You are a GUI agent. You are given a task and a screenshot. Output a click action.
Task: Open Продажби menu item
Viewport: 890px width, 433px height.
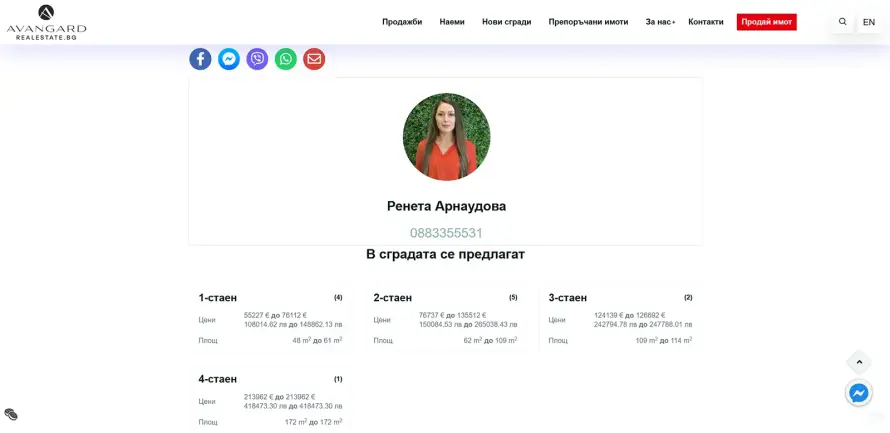[402, 22]
